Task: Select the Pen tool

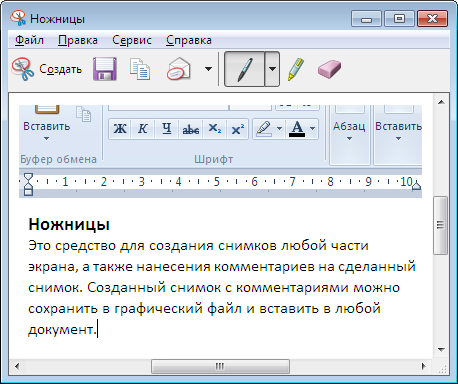Action: pyautogui.click(x=245, y=69)
